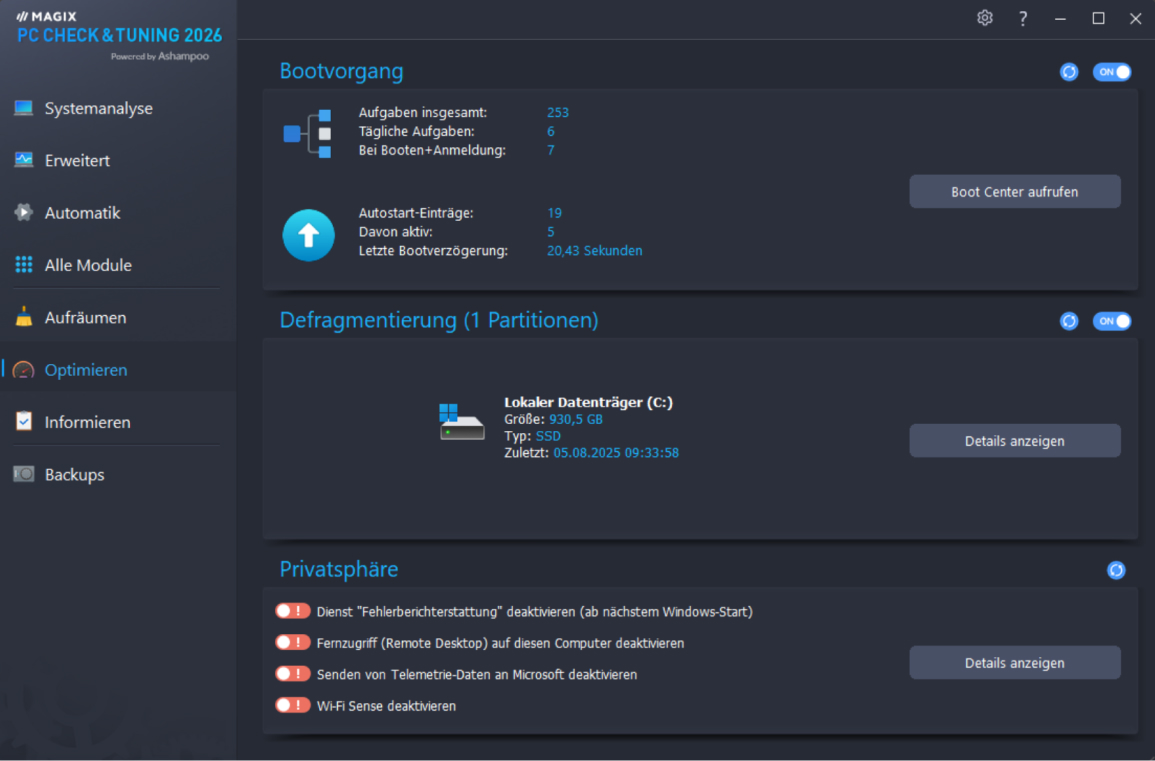Click Boot Center aufrufen button
Image resolution: width=1155 pixels, height=761 pixels.
[x=1014, y=192]
